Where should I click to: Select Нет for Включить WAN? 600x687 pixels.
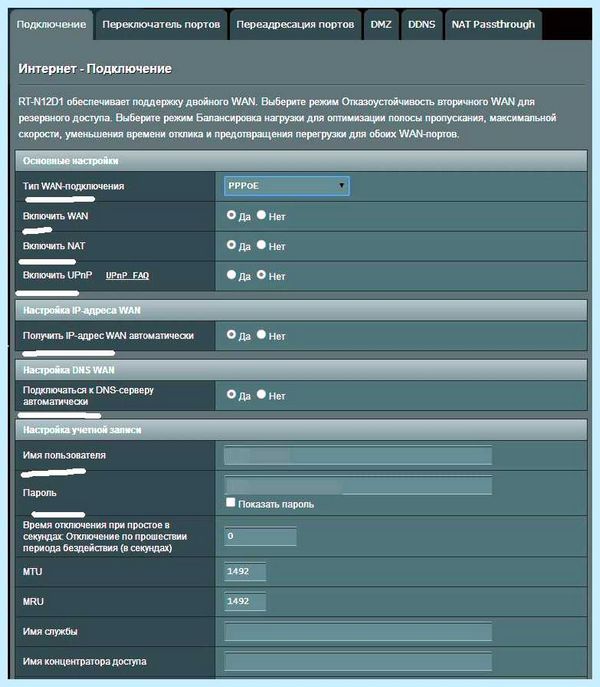click(x=261, y=215)
